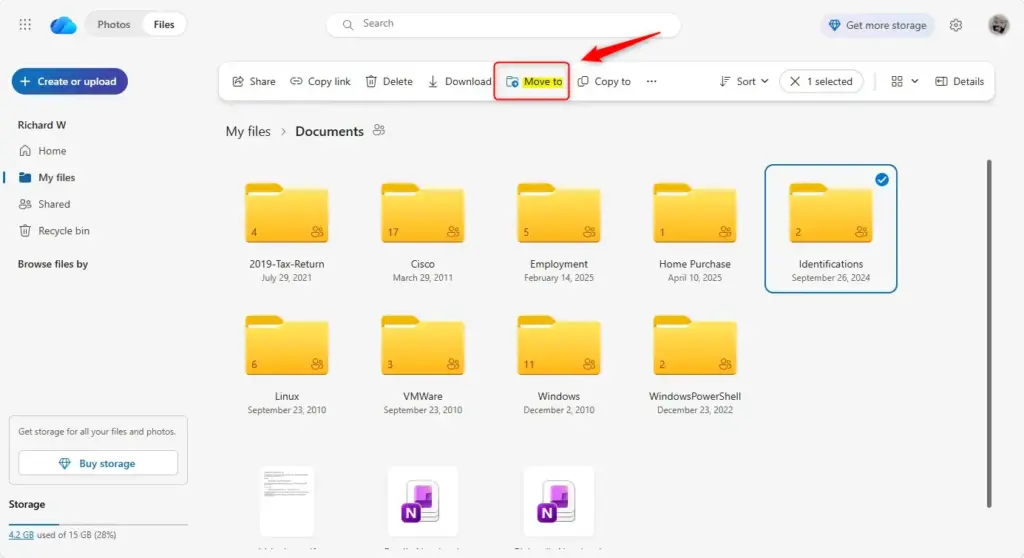The image size is (1024, 558).
Task: Click the WindowsPowerShell folder name
Action: pyautogui.click(x=694, y=396)
